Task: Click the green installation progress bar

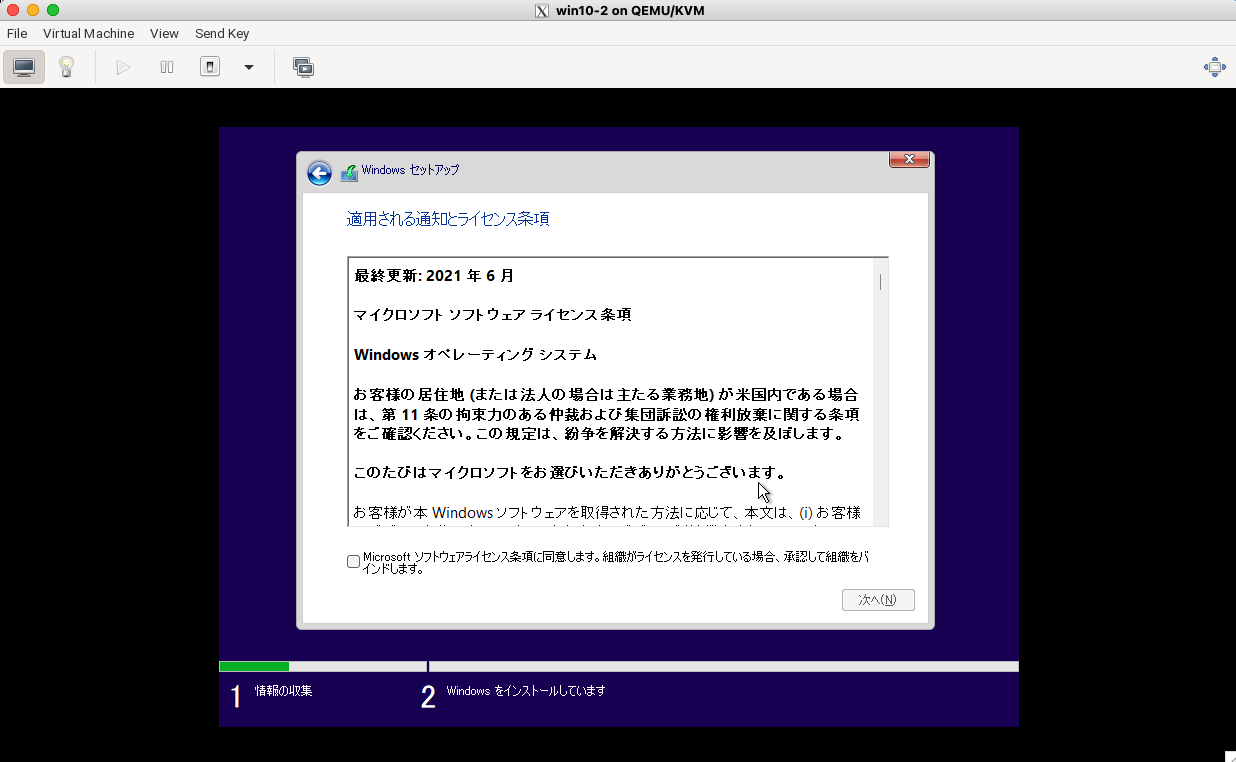Action: [x=254, y=666]
